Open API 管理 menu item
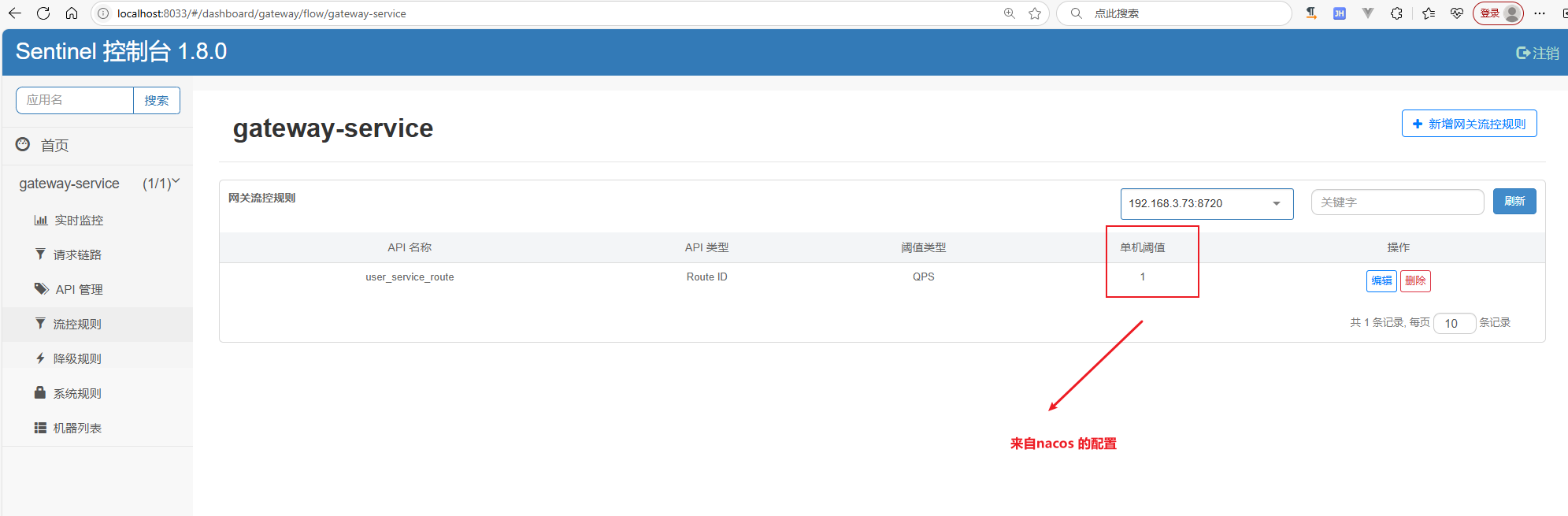Screen dimensions: 1568x516 coord(80,290)
